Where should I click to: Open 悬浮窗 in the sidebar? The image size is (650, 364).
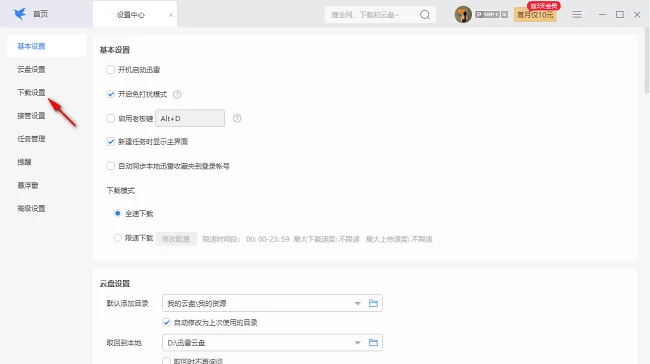[28, 185]
